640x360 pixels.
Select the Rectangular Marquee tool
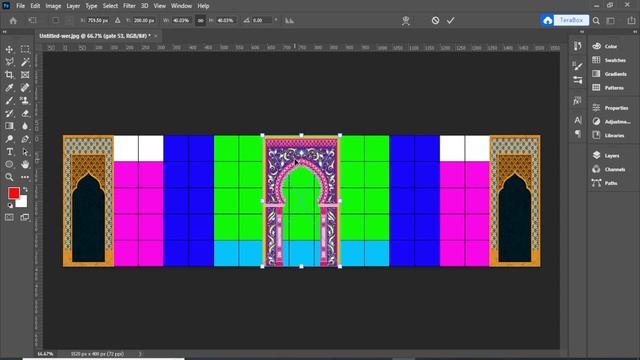point(25,49)
